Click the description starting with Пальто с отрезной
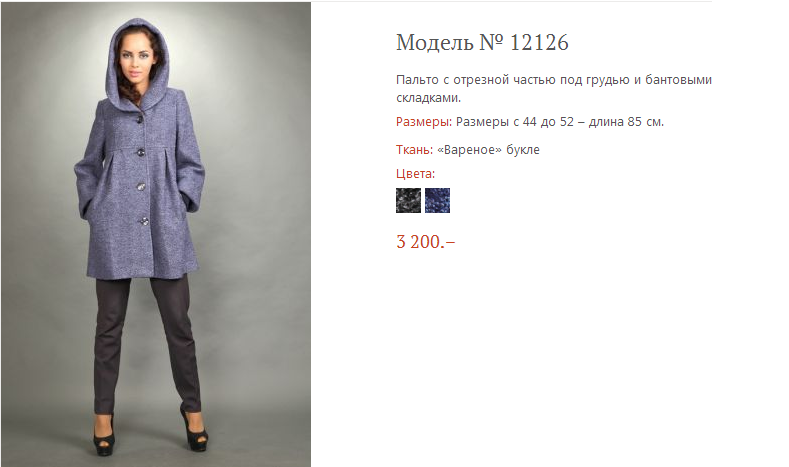 tap(554, 89)
